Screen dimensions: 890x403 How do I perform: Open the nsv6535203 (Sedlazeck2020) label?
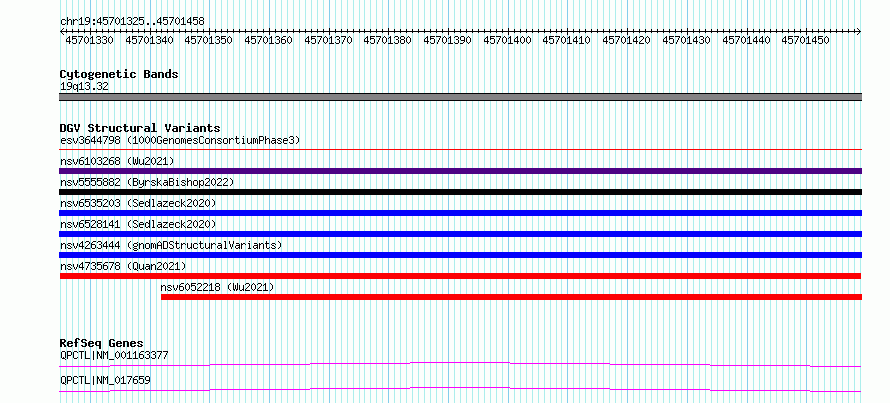pos(138,203)
